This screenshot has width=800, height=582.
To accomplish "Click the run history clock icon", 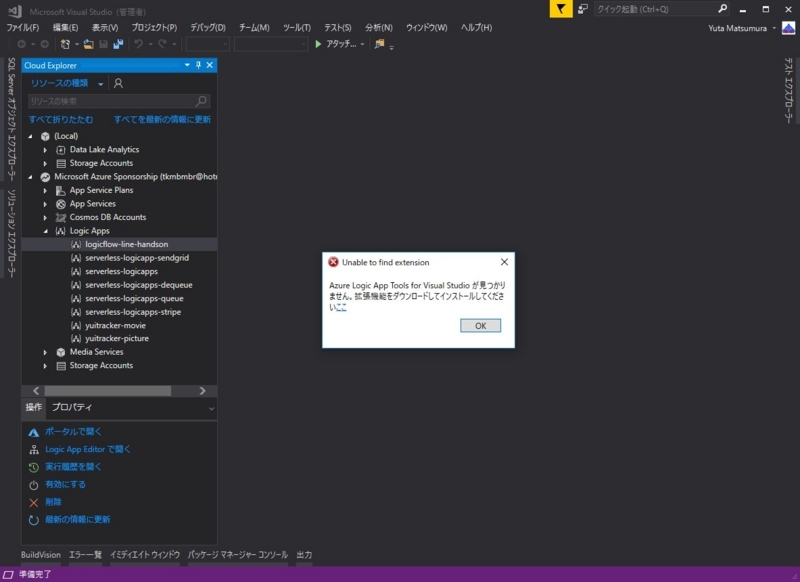I will click(34, 467).
